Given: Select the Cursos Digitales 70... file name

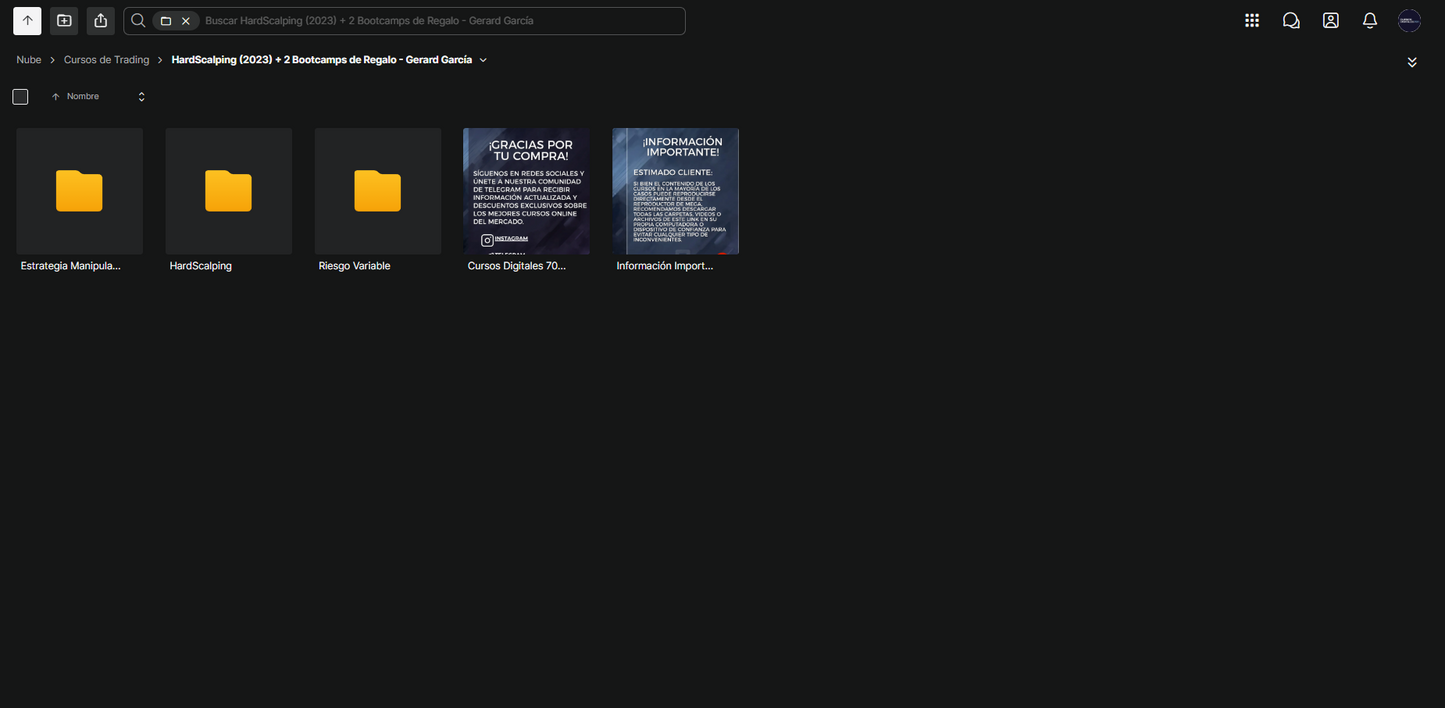Looking at the screenshot, I should pos(516,266).
